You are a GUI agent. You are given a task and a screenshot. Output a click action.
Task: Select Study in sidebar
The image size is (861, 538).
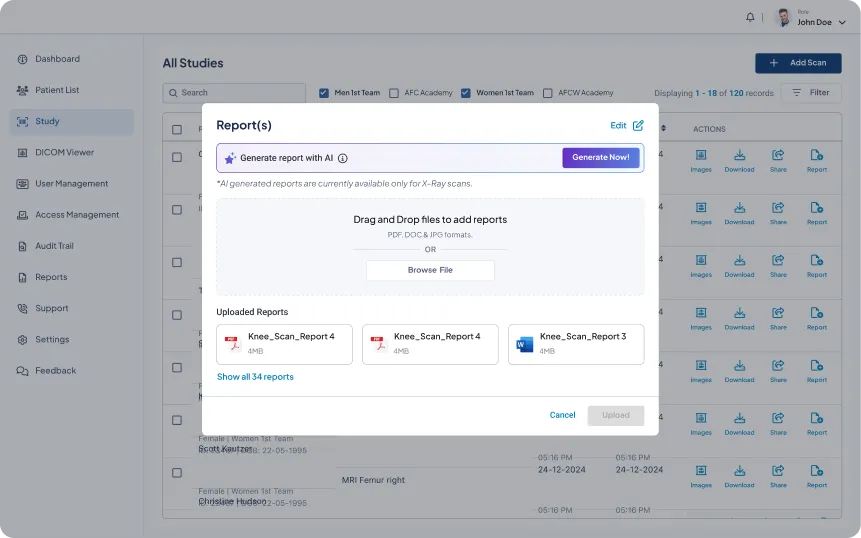71,121
